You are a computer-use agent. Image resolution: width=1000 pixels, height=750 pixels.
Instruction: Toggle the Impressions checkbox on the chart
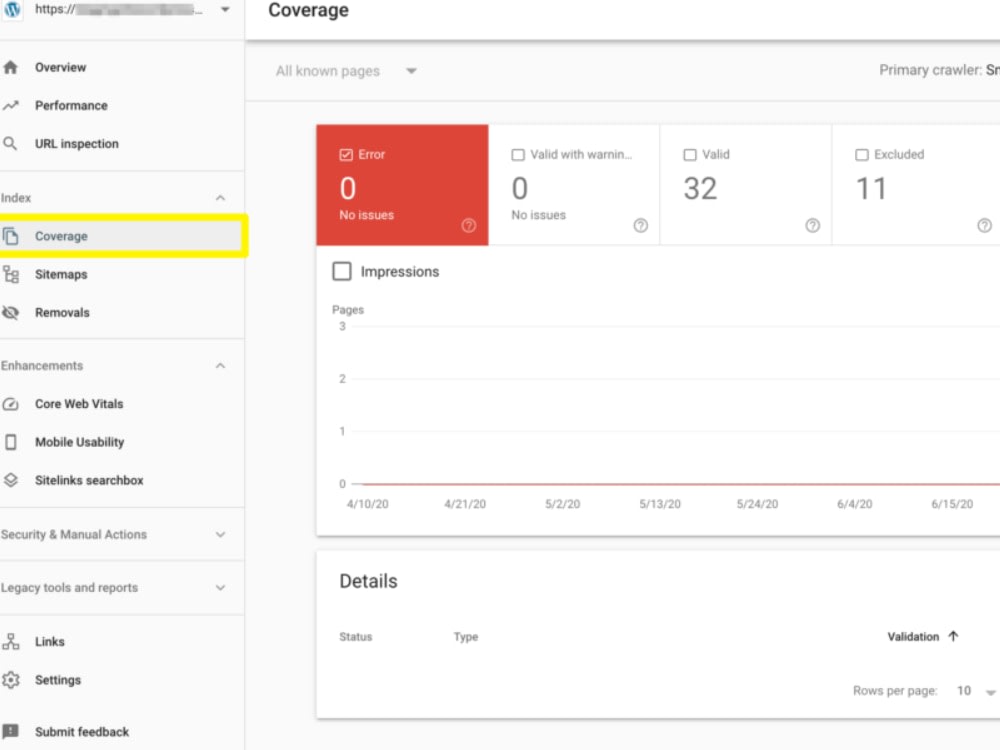(341, 271)
